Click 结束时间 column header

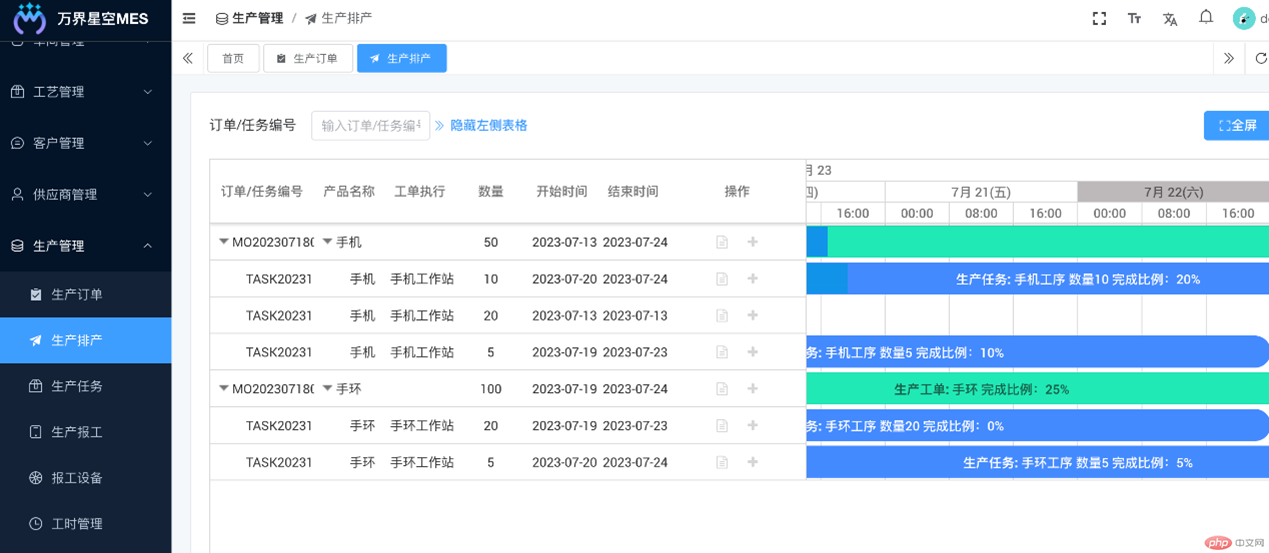[x=633, y=191]
